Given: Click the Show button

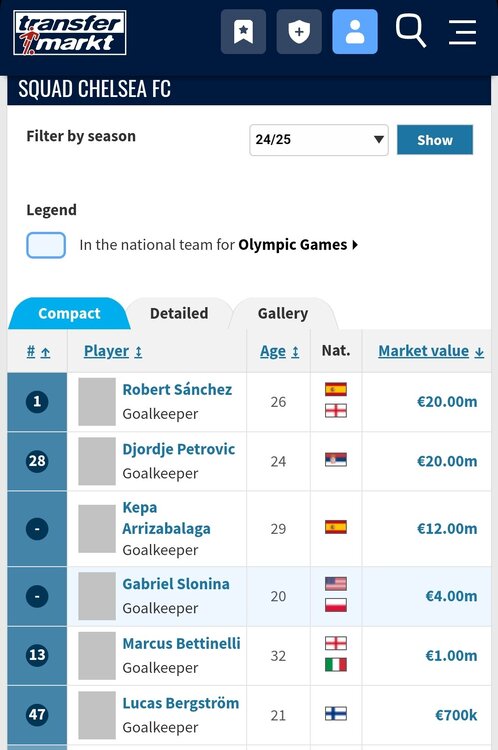Looking at the screenshot, I should coord(435,140).
